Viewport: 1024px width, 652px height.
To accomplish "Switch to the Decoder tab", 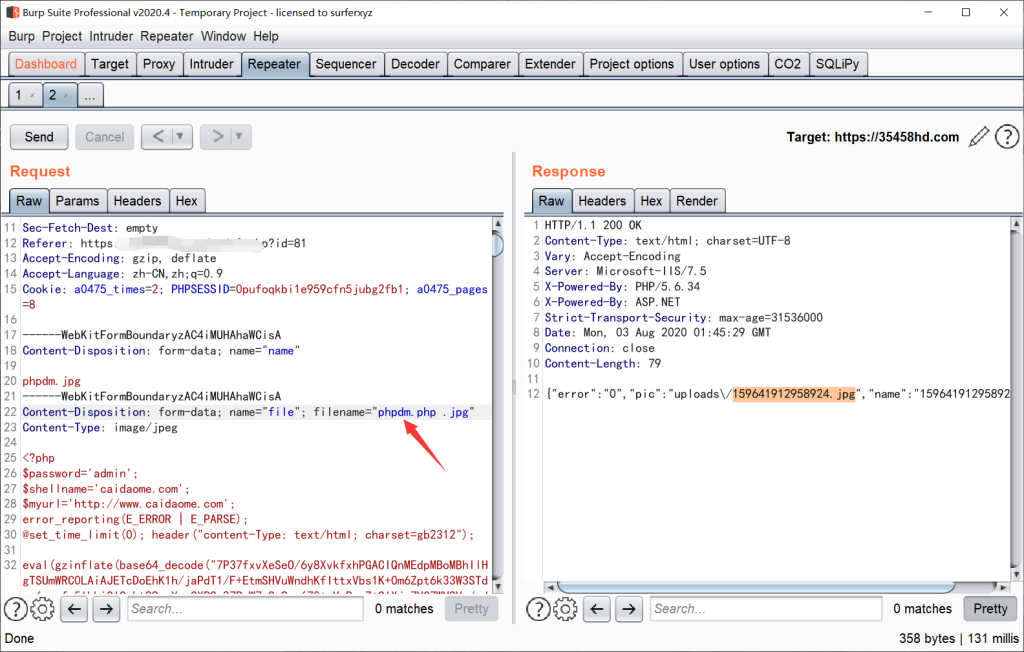I will tap(415, 64).
